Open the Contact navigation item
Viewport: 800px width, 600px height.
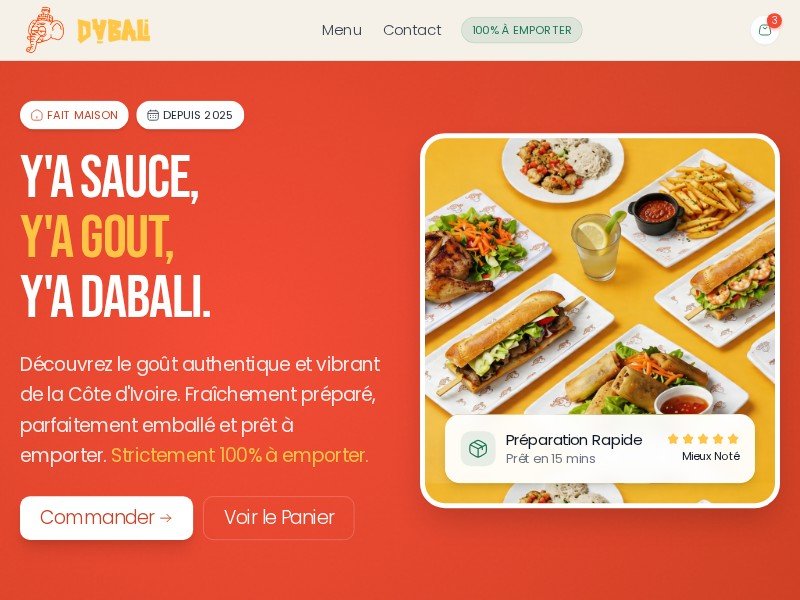click(x=412, y=30)
